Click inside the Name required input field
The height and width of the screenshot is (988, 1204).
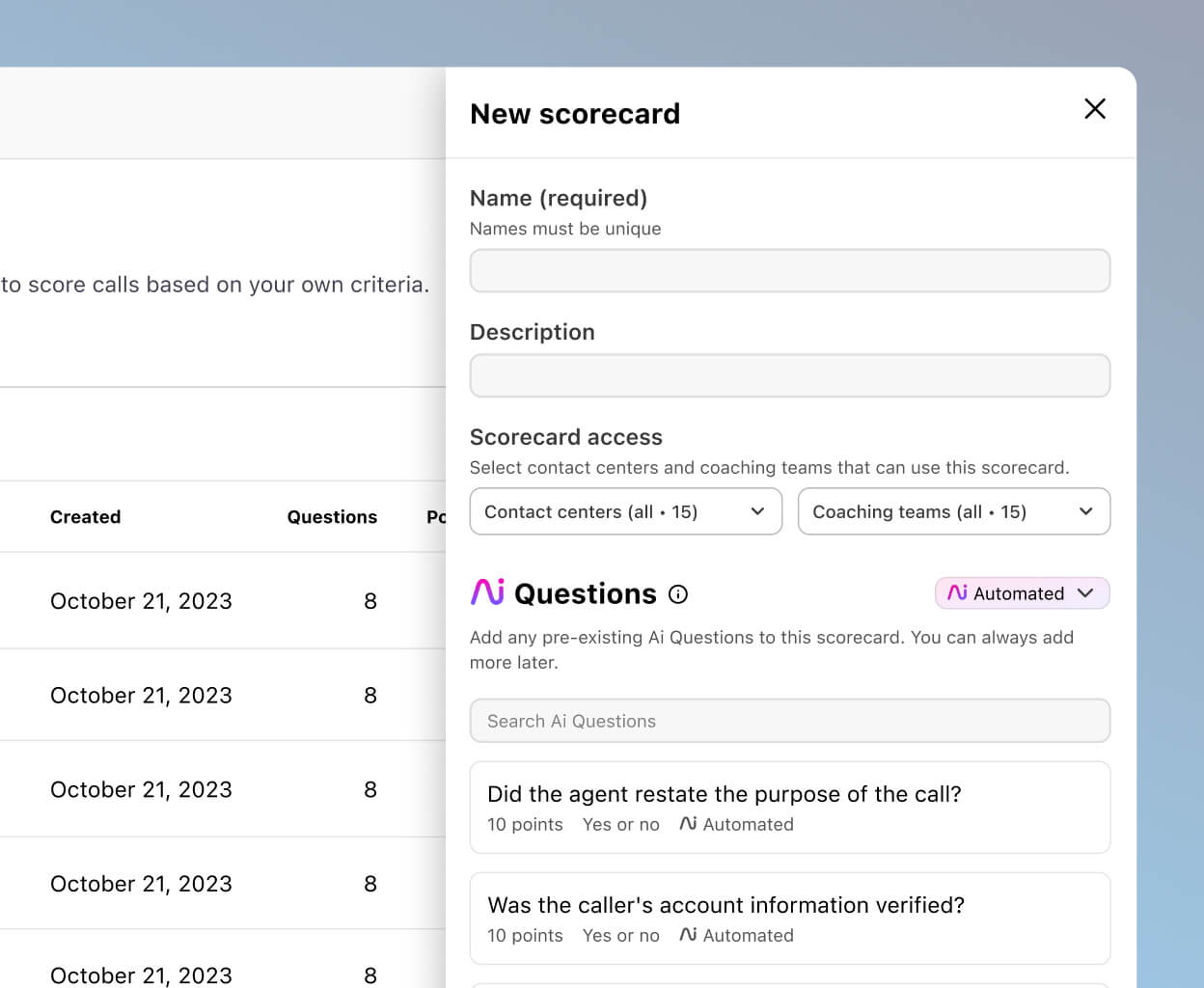coord(790,271)
